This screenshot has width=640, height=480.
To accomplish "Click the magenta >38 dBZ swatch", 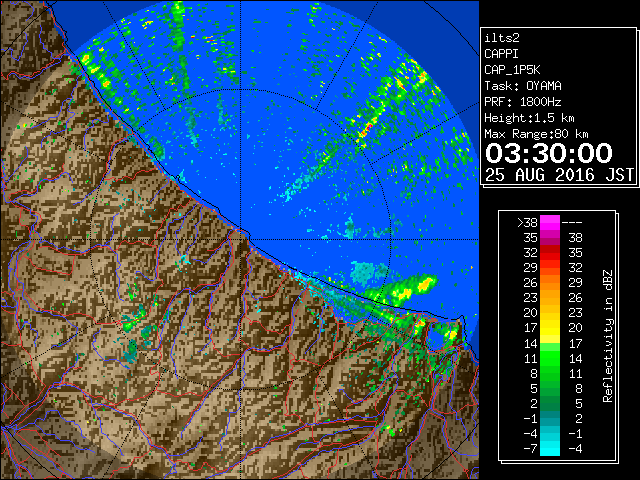I will coord(550,223).
